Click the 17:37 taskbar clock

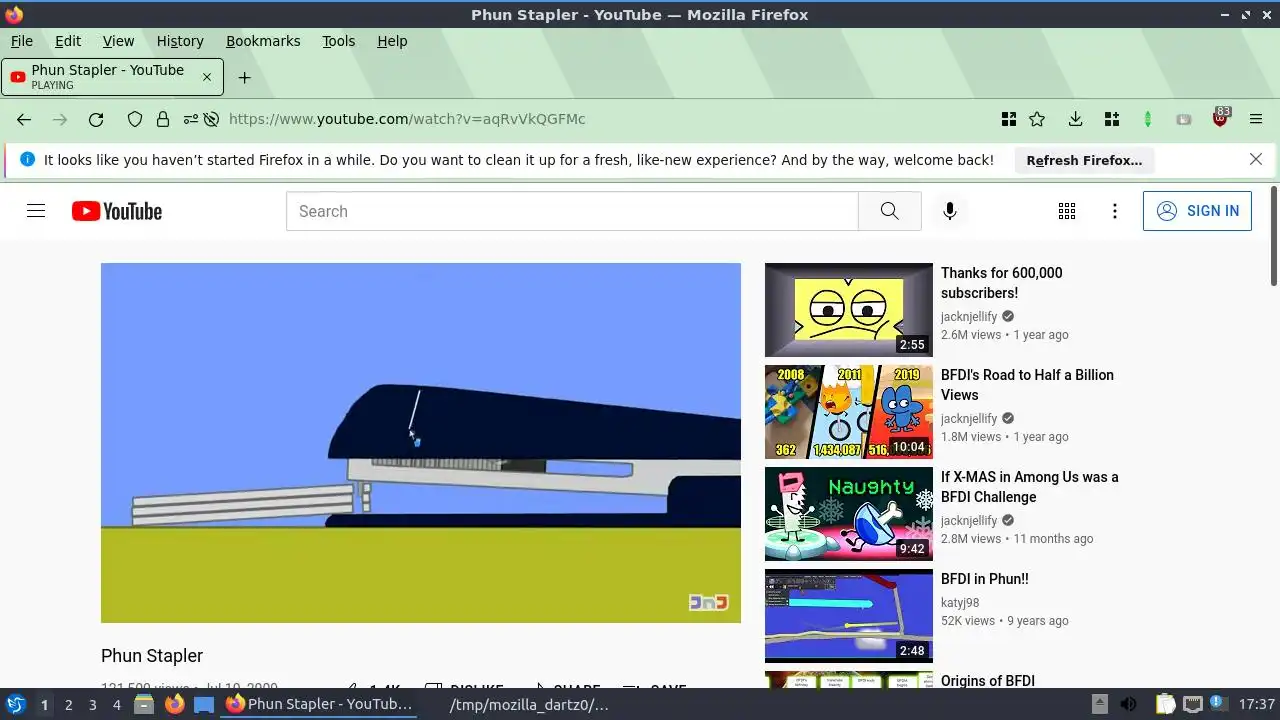point(1257,704)
